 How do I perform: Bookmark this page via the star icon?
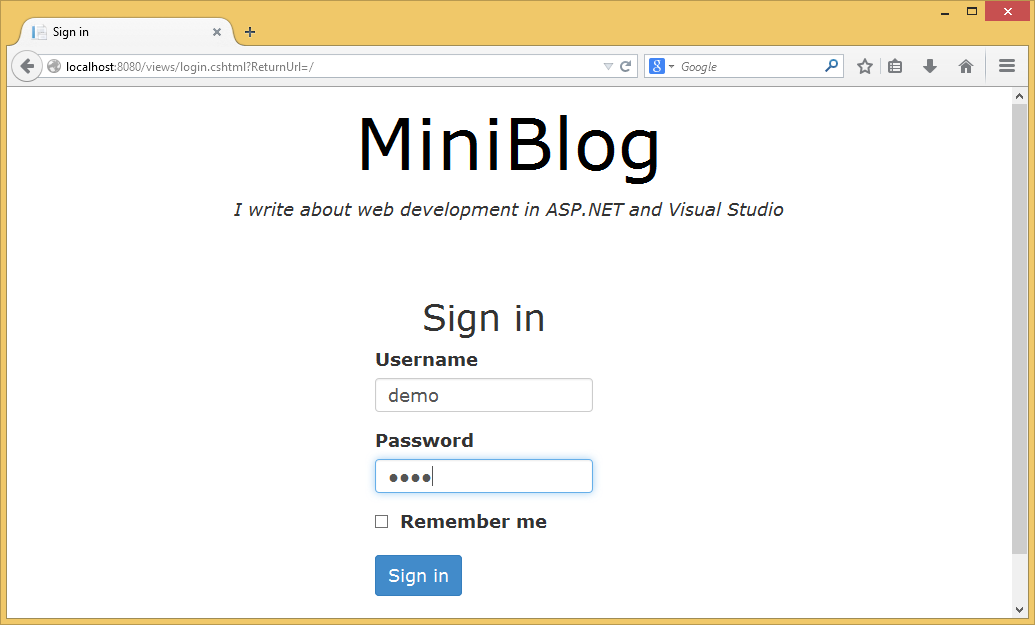click(x=864, y=66)
